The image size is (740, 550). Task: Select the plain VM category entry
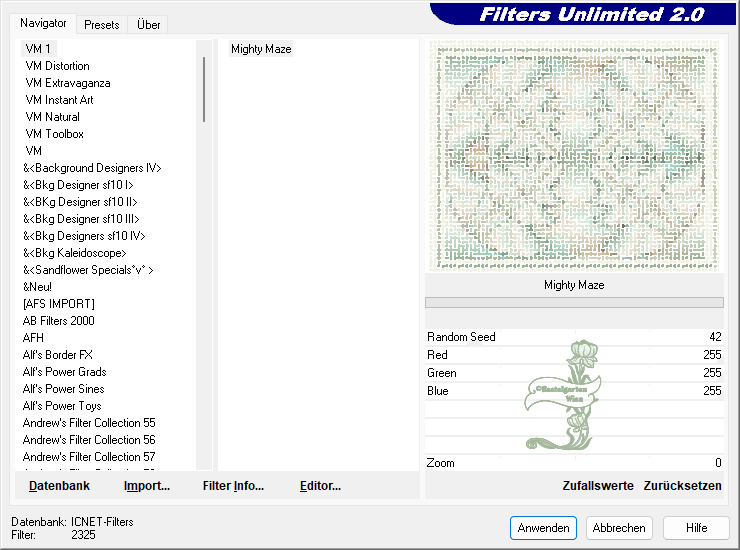tap(34, 151)
